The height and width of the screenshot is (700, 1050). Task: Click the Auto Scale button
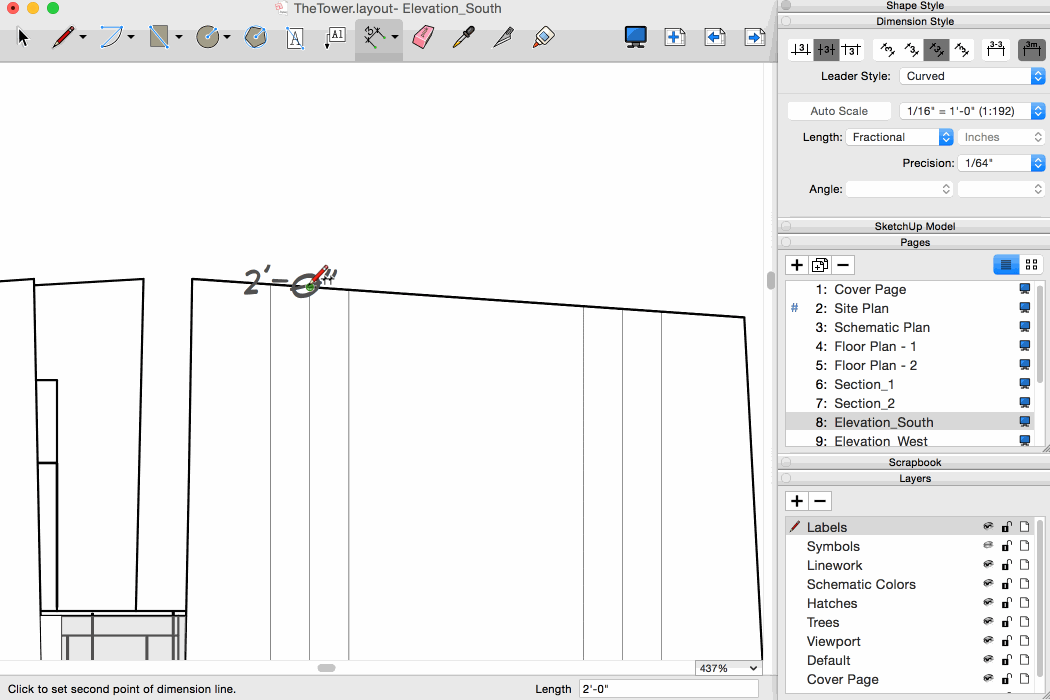(839, 111)
